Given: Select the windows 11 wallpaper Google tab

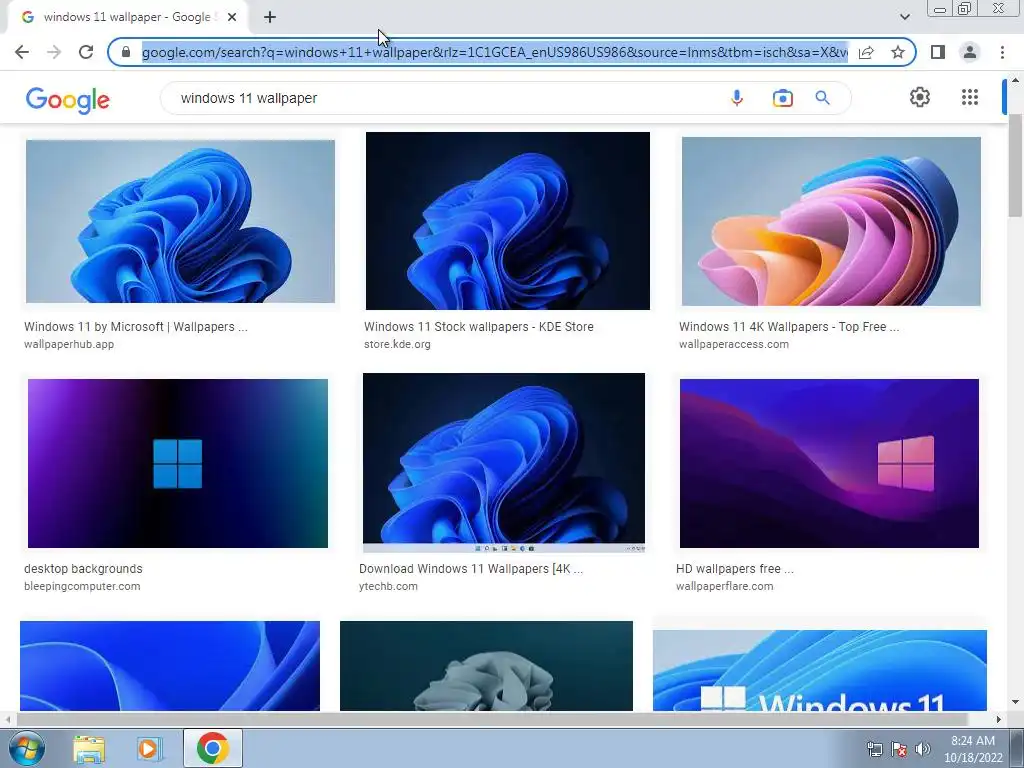Looking at the screenshot, I should click(127, 17).
